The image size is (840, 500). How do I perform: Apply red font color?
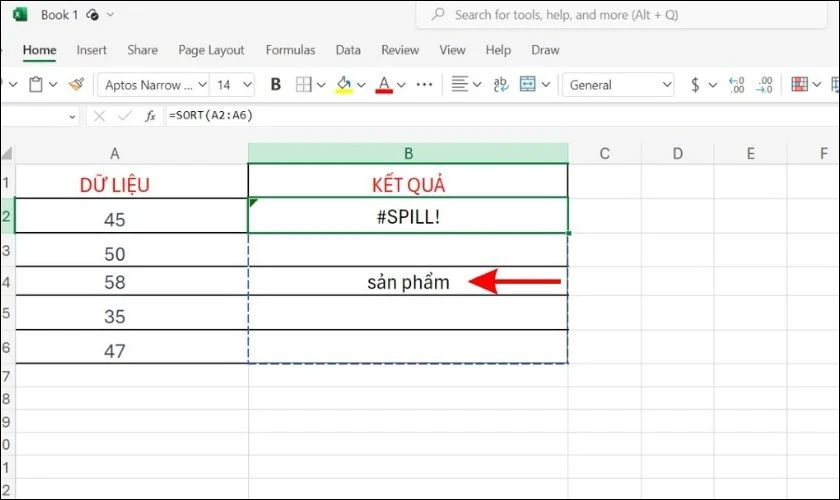click(384, 84)
